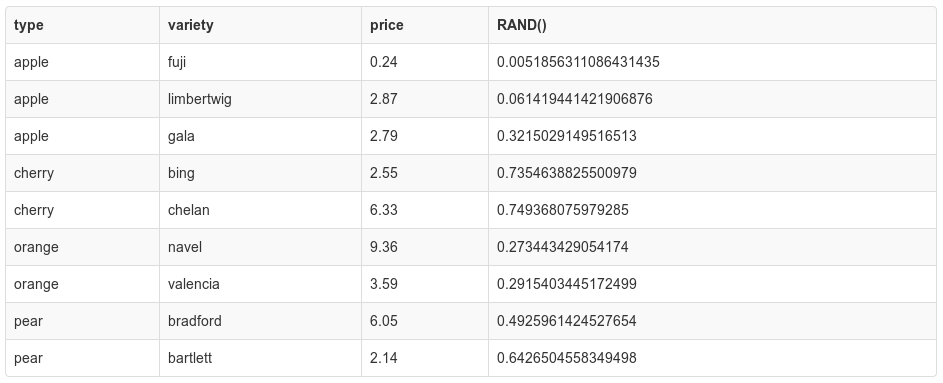Click the 'price' column header
Screen dimensions: 943x383
[x=425, y=25]
